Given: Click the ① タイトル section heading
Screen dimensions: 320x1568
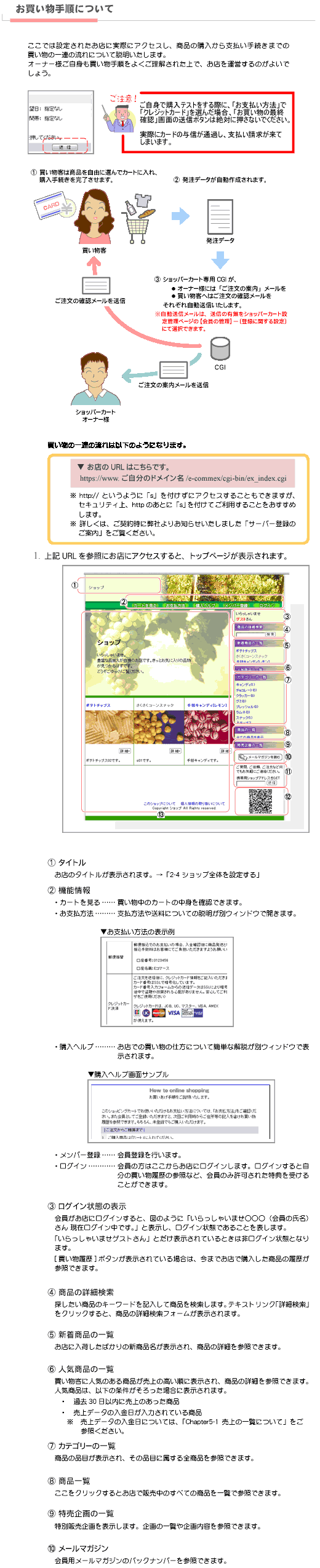Looking at the screenshot, I should [67, 862].
